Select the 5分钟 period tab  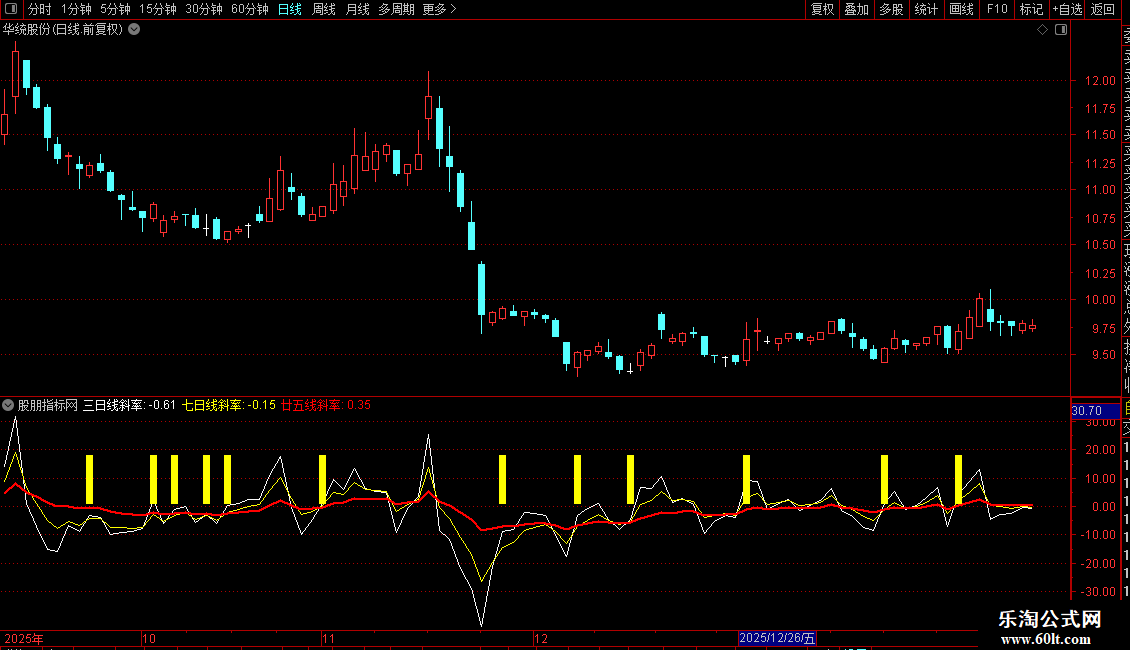pyautogui.click(x=115, y=9)
